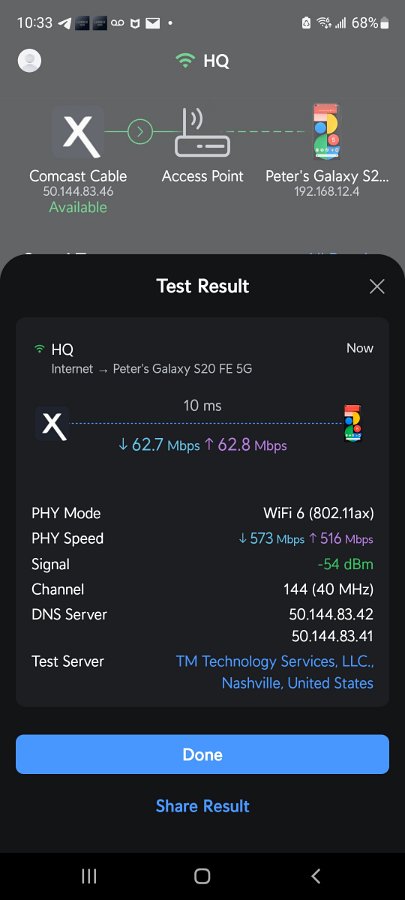Image resolution: width=405 pixels, height=900 pixels.
Task: Tap Peter's Galaxy phone icon at top
Action: point(326,132)
